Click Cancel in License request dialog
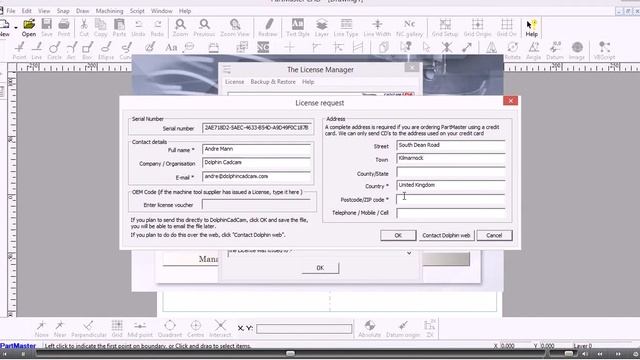 pos(494,235)
